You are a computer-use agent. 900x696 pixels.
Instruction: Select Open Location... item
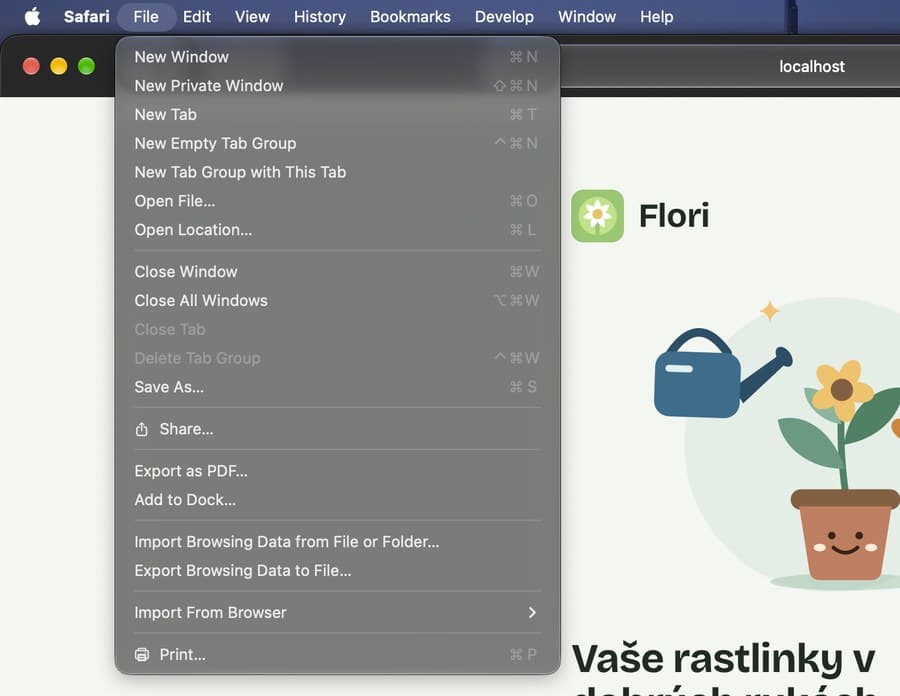338,230
